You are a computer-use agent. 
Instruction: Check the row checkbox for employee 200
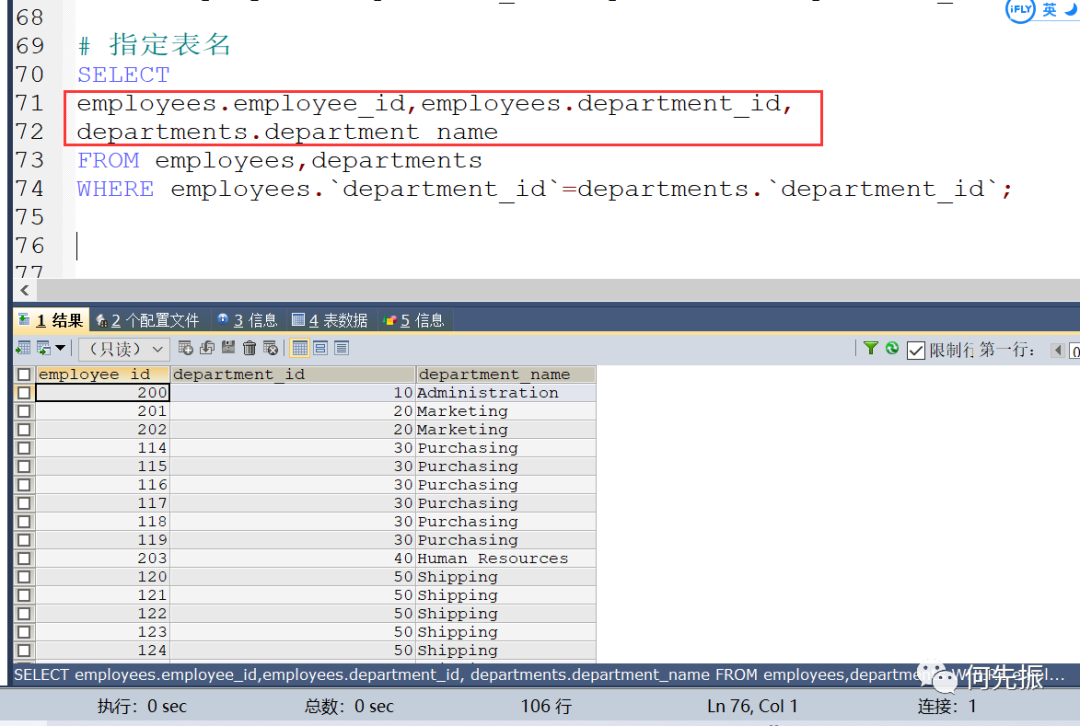point(24,393)
